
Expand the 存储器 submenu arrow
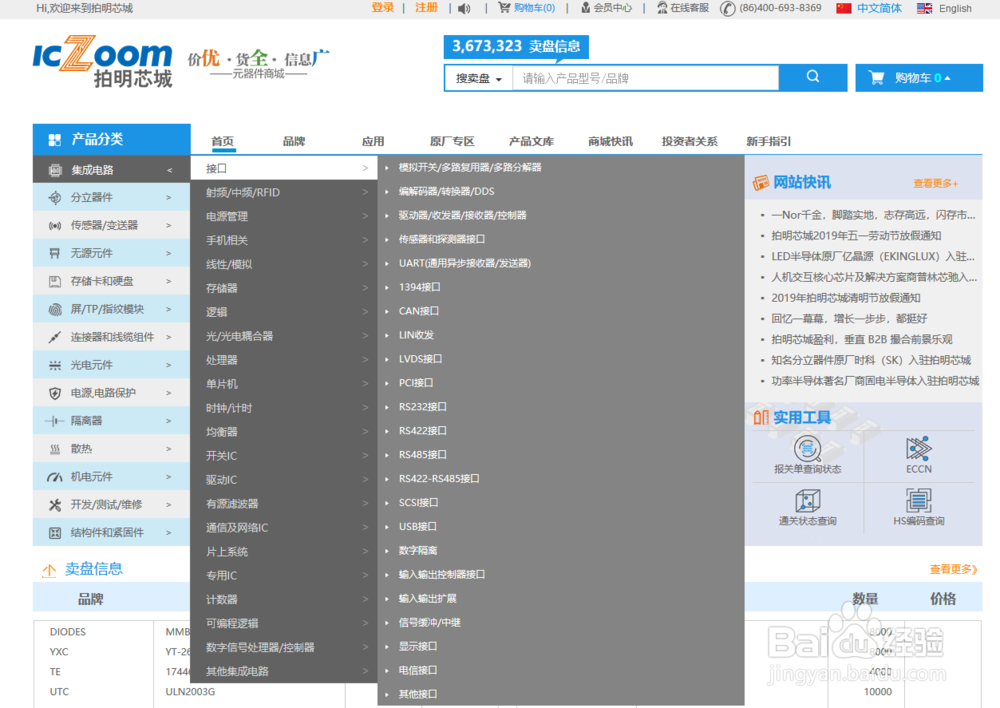[367, 286]
